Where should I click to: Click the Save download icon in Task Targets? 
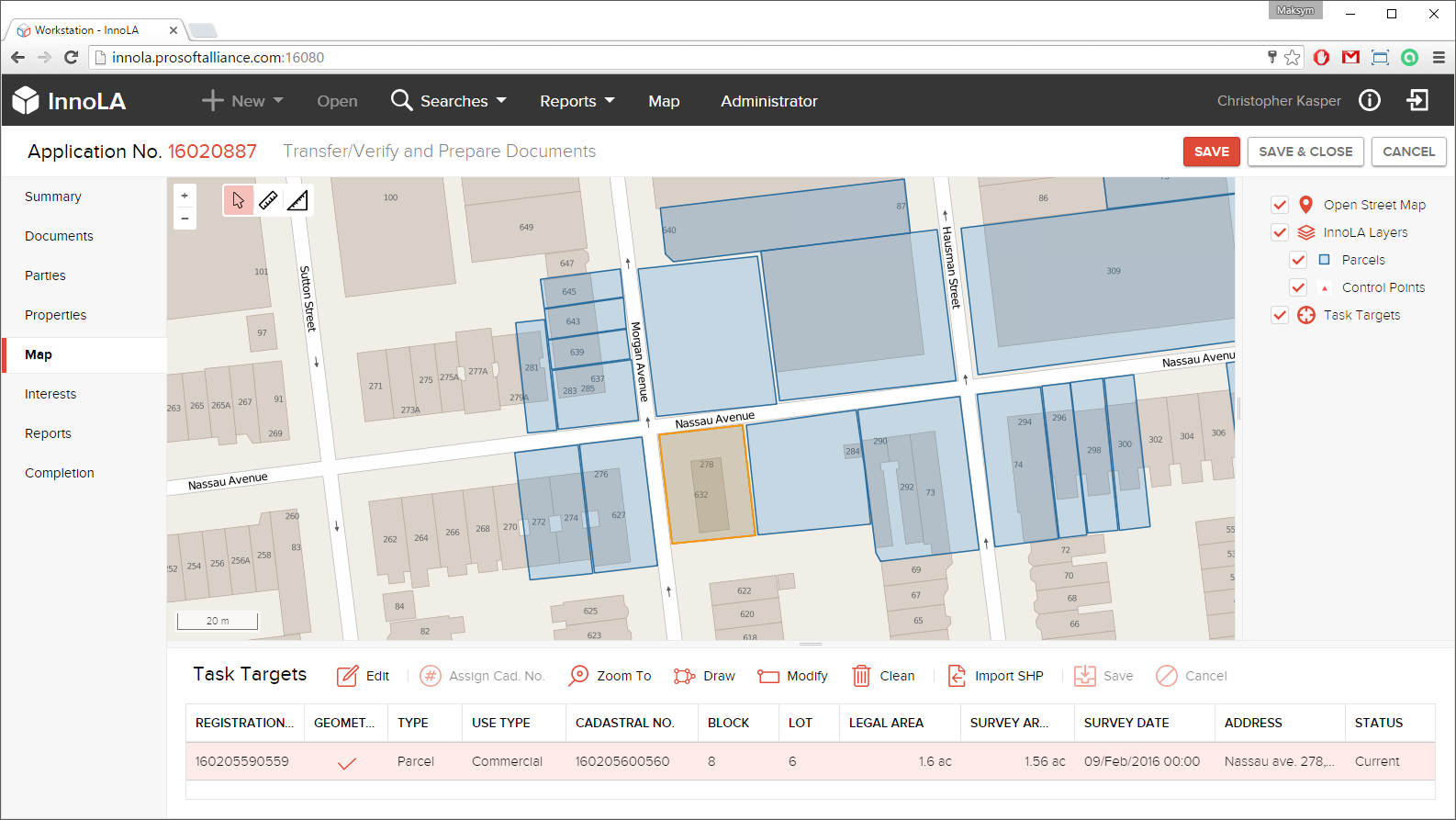coord(1085,676)
